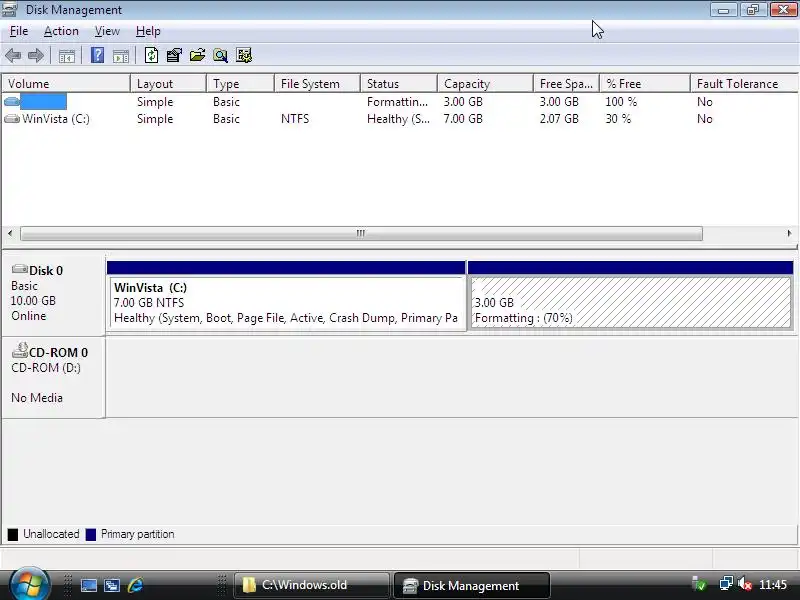Click the Disk Management taskbar button
This screenshot has height=600, width=800.
point(471,585)
